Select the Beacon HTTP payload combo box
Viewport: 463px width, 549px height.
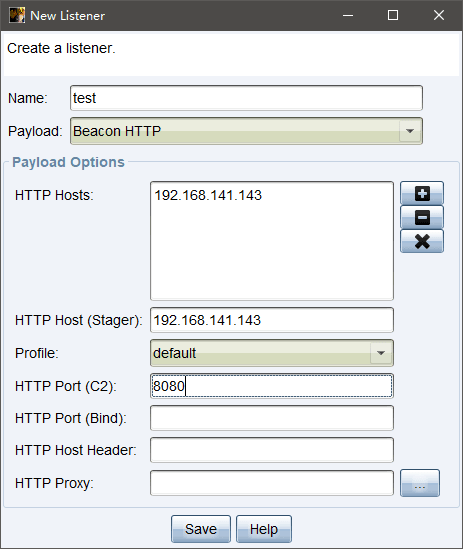click(246, 131)
